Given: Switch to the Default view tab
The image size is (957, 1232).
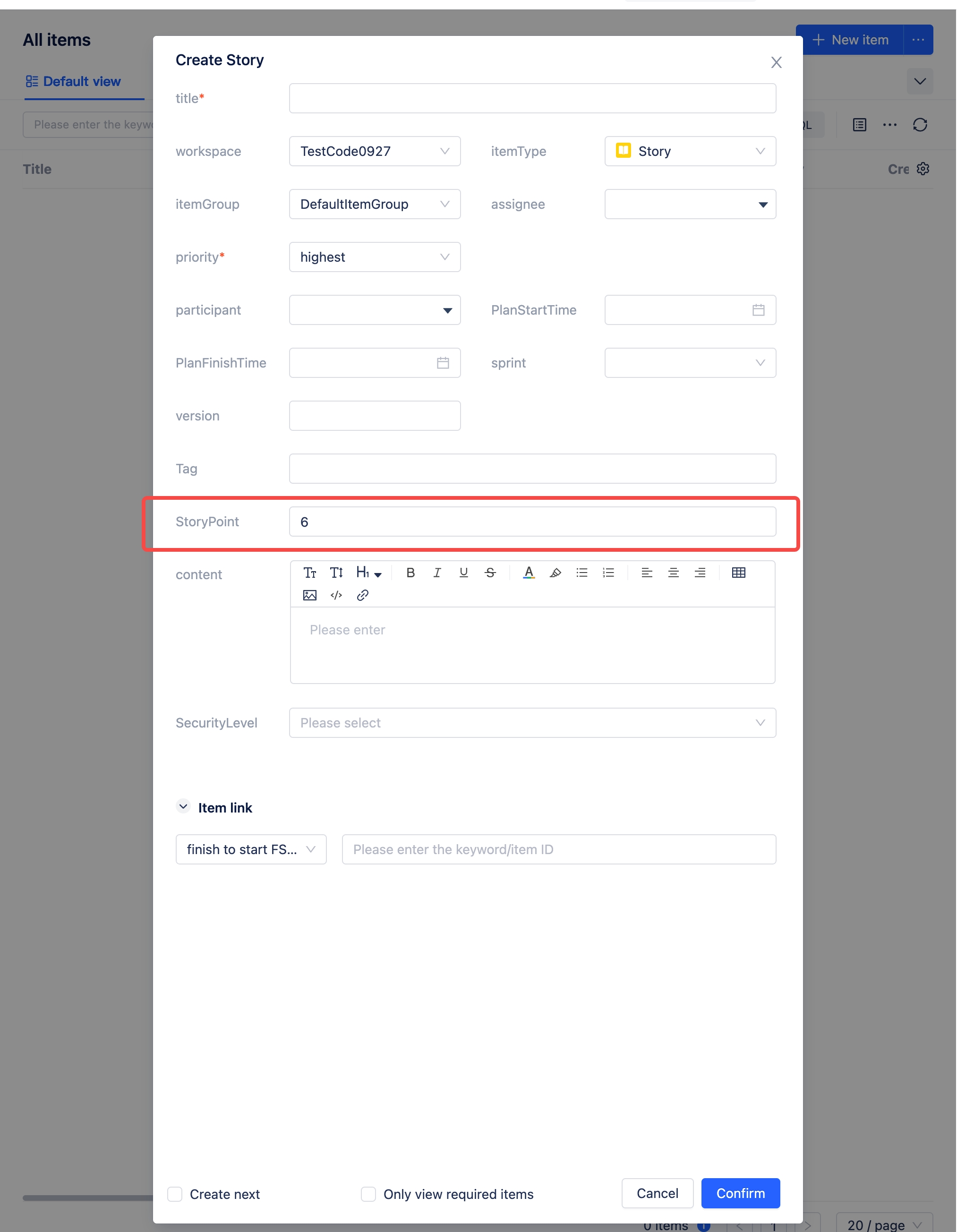Looking at the screenshot, I should click(73, 82).
